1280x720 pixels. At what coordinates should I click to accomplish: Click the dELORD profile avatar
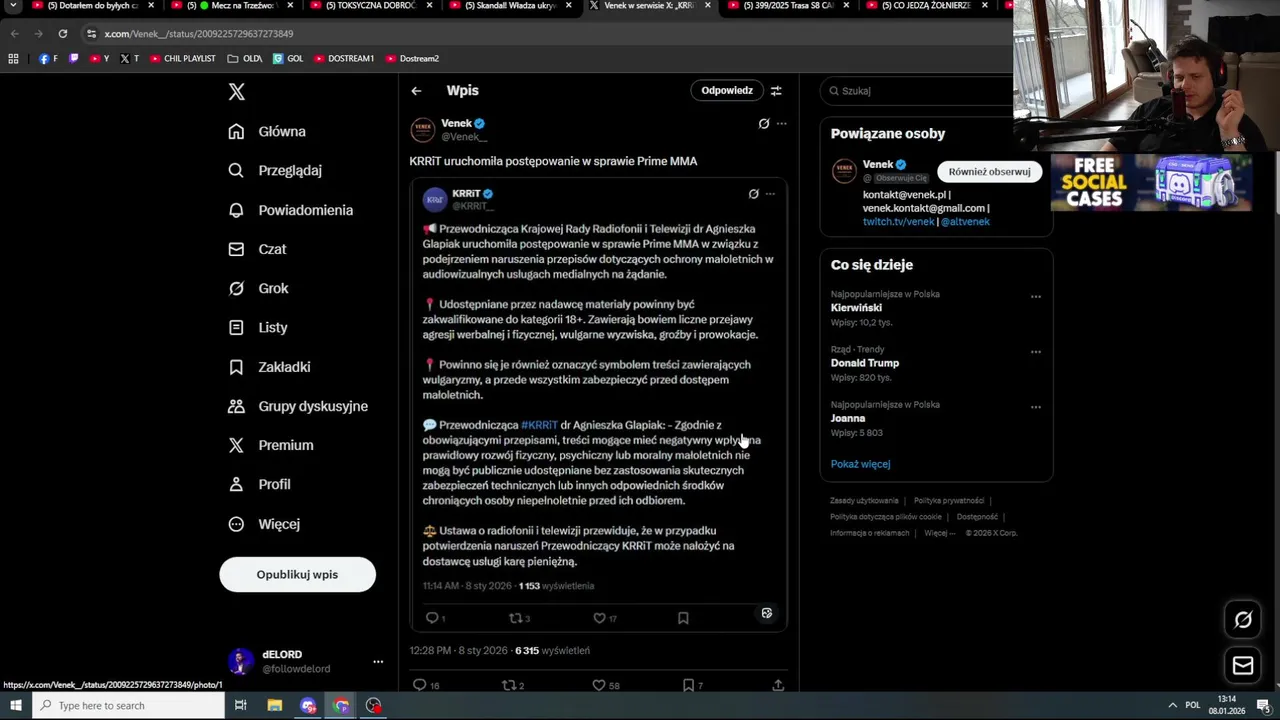coord(240,662)
